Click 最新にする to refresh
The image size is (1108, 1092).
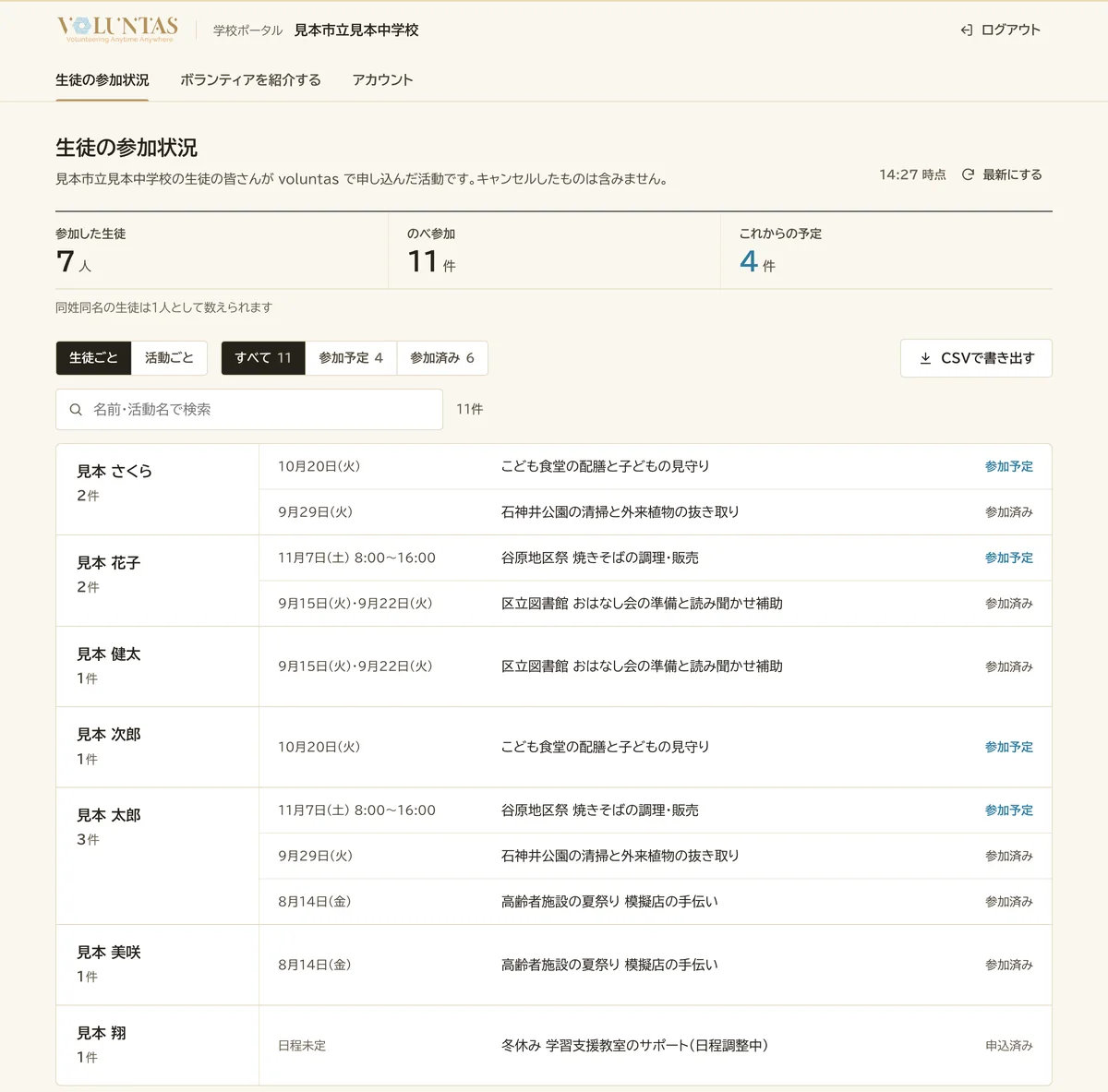point(1002,174)
